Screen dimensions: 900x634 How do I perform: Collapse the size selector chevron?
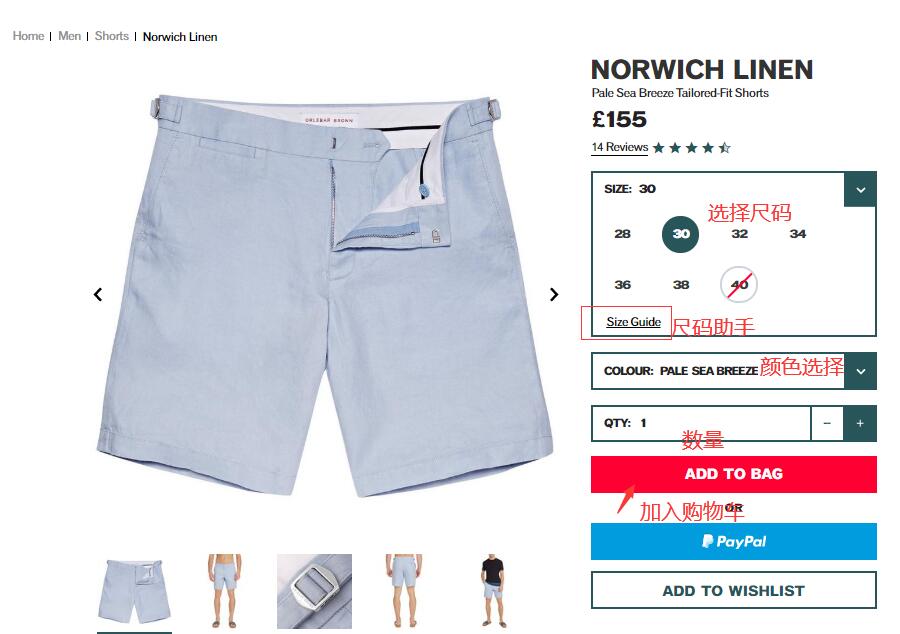860,189
